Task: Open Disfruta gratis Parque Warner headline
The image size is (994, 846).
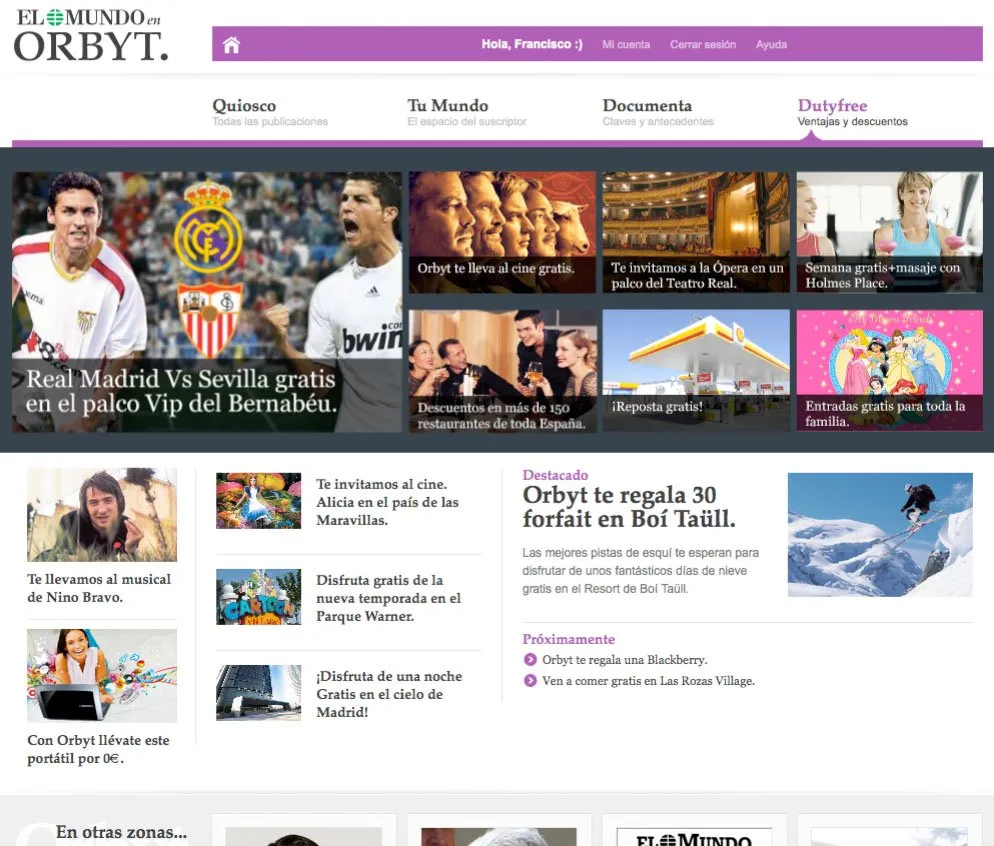Action: click(x=389, y=598)
